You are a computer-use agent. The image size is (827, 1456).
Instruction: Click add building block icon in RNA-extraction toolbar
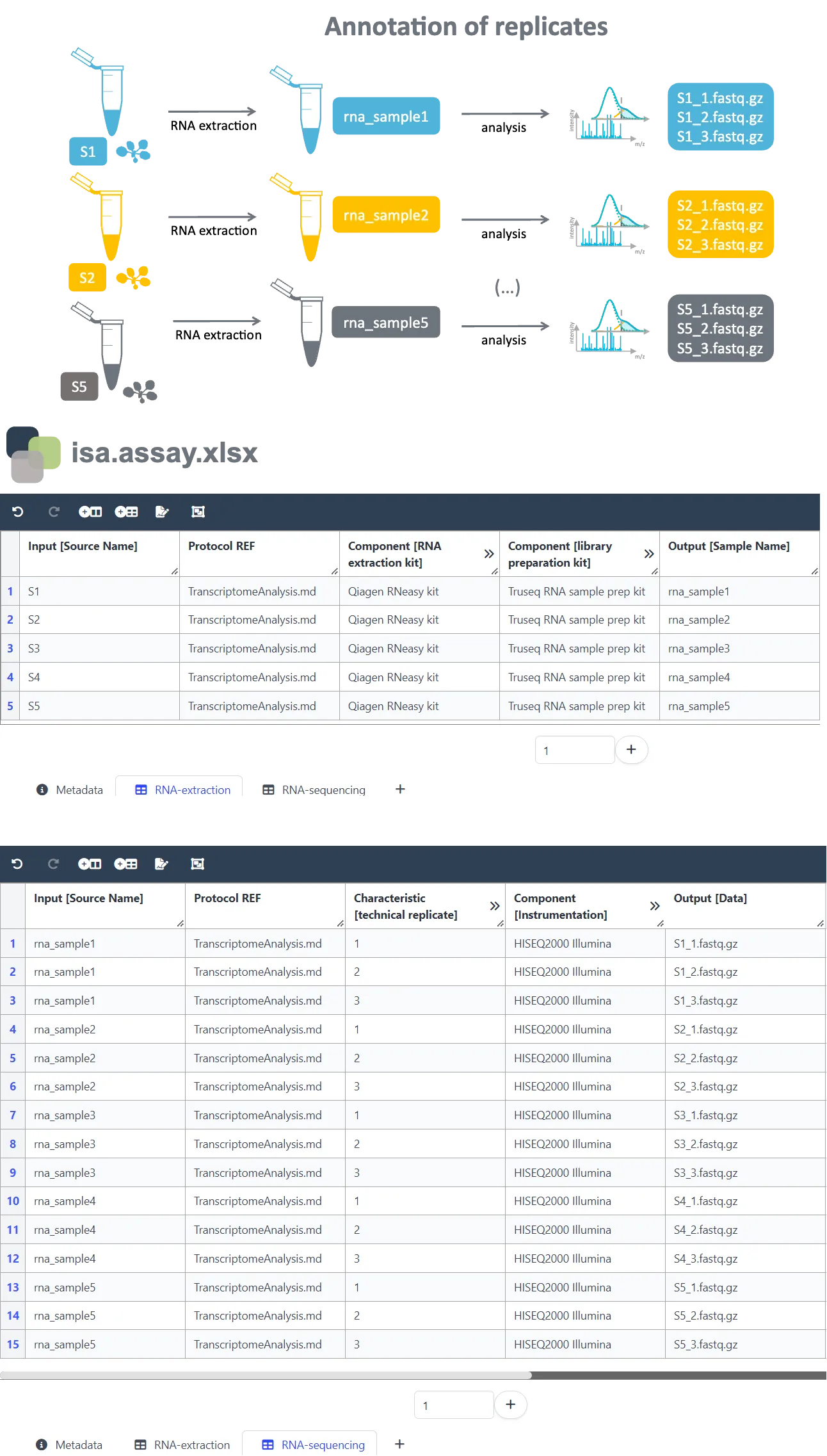(90, 512)
